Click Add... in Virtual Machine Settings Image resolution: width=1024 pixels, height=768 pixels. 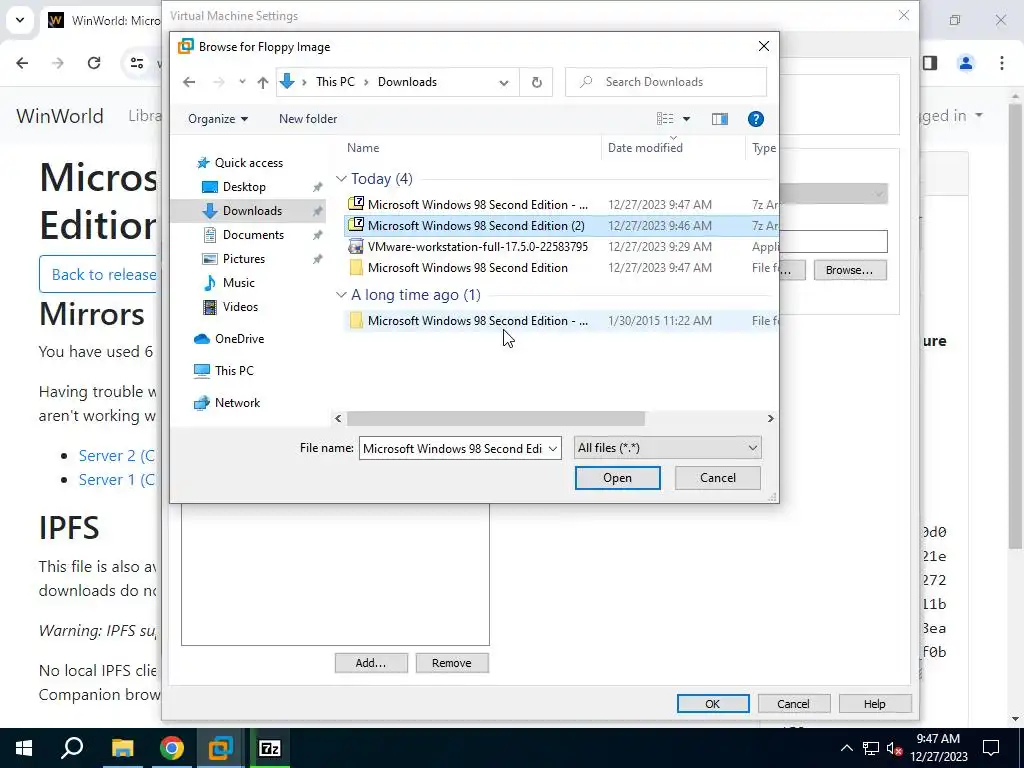pyautogui.click(x=371, y=663)
